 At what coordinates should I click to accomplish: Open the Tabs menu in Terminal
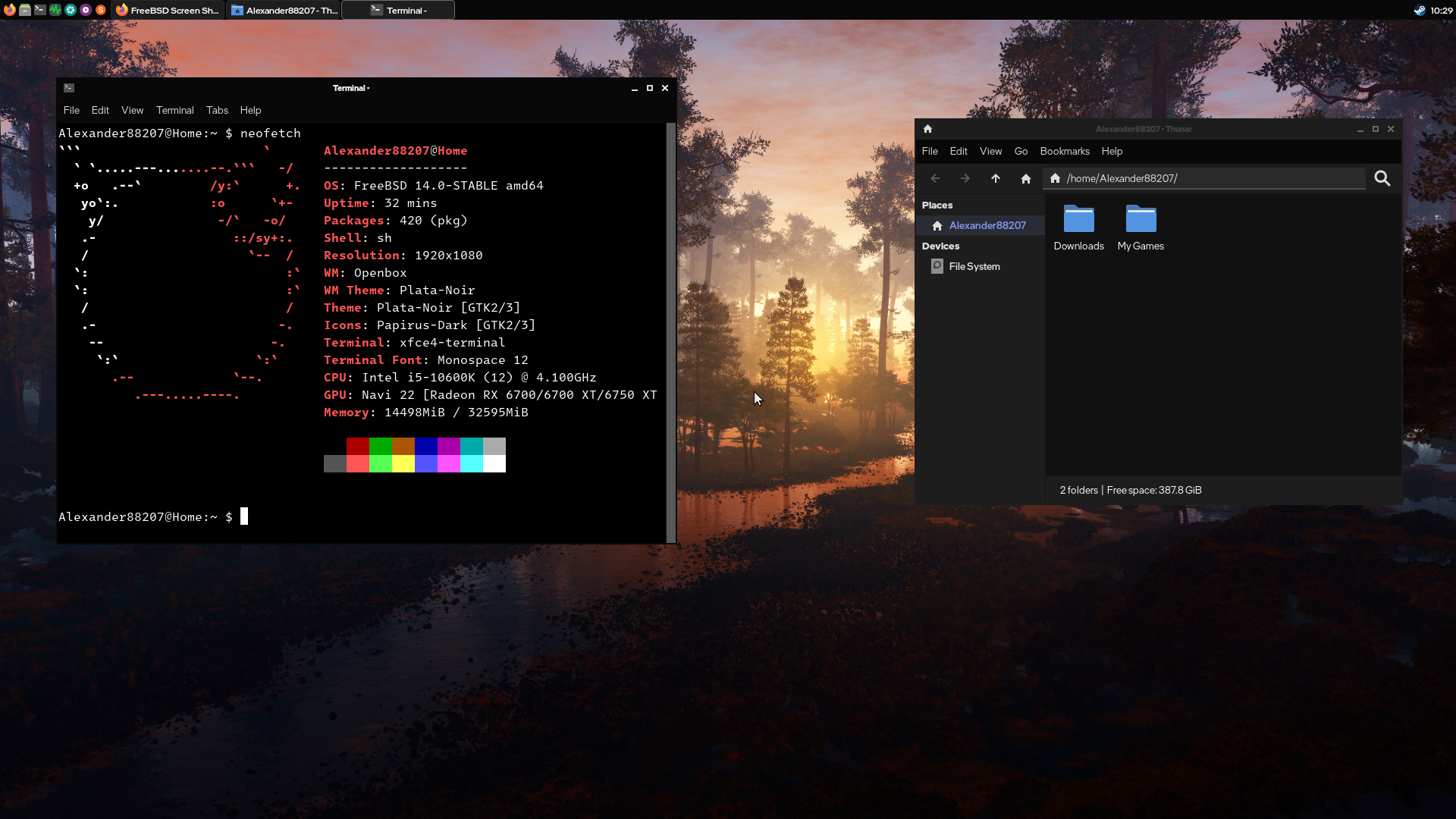pyautogui.click(x=216, y=110)
